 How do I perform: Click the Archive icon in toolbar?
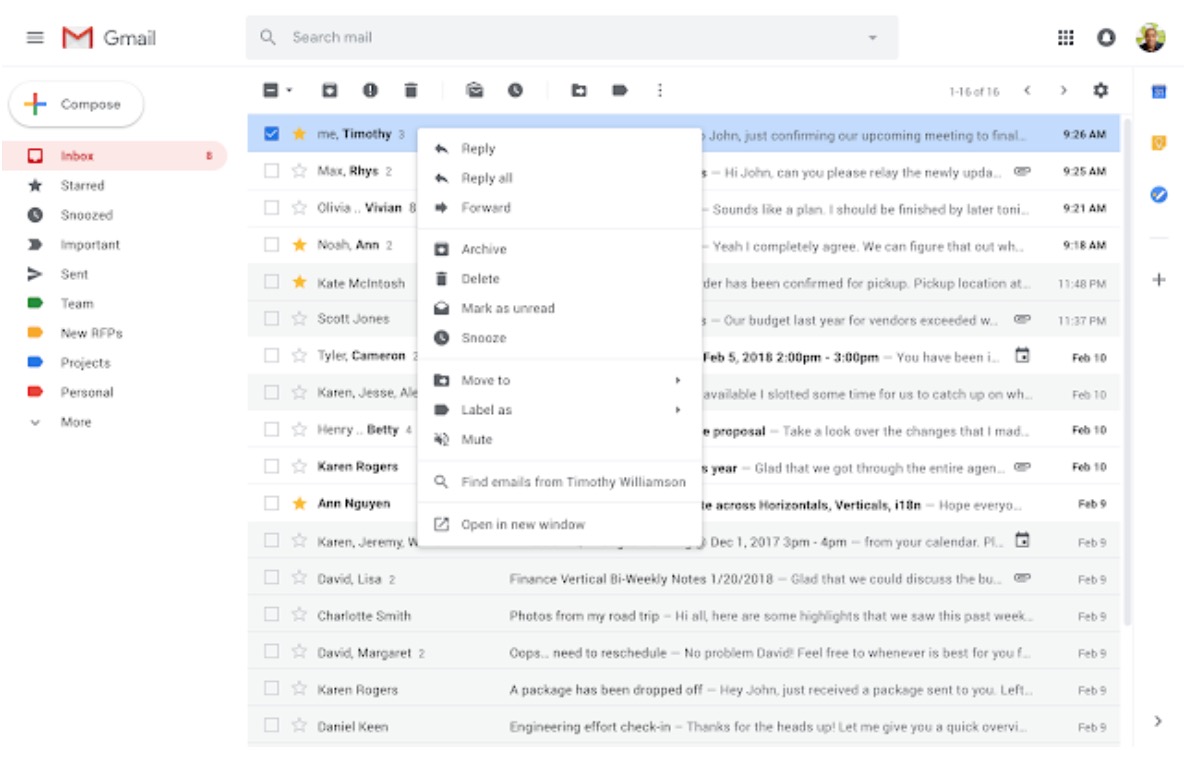[x=329, y=91]
